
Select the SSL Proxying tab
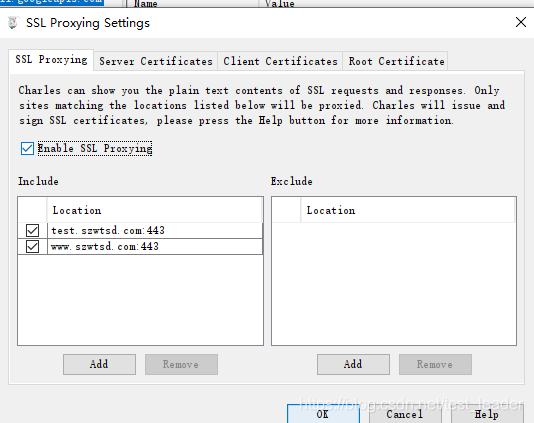(x=51, y=60)
